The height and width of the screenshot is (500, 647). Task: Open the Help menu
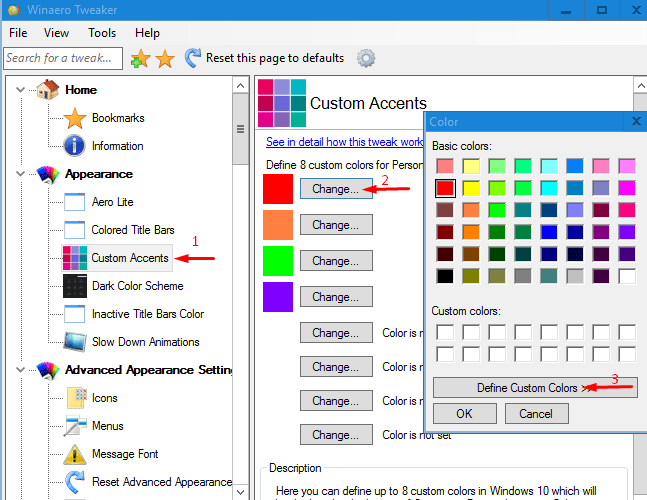tap(147, 33)
